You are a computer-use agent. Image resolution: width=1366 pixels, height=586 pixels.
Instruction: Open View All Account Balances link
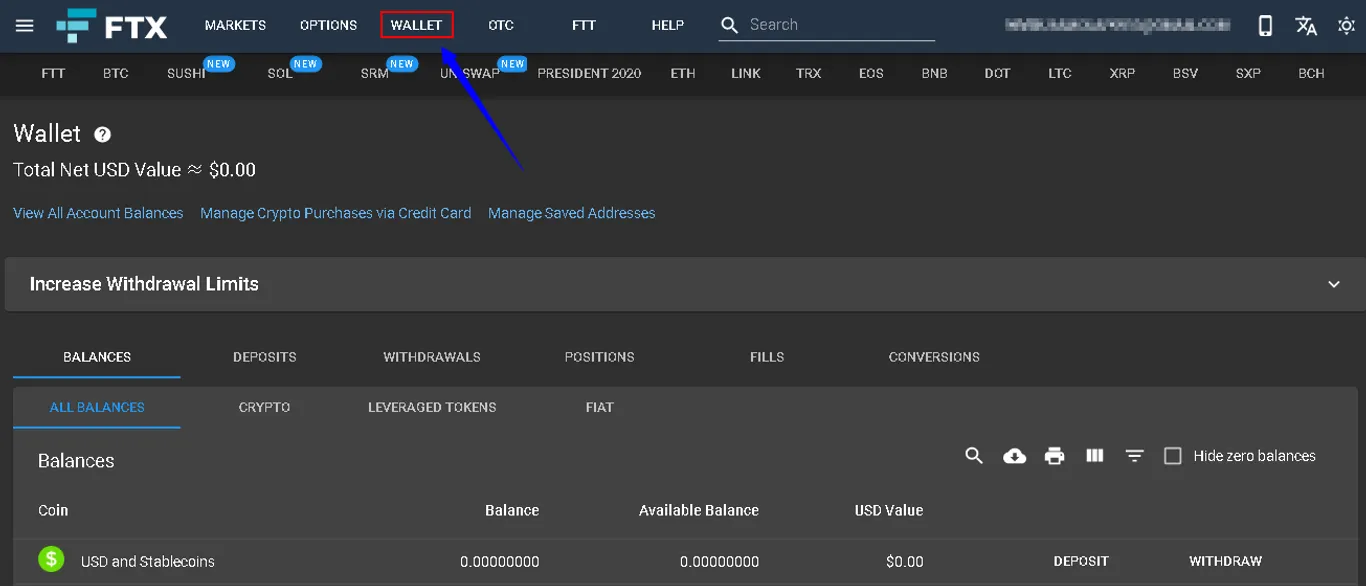(98, 213)
